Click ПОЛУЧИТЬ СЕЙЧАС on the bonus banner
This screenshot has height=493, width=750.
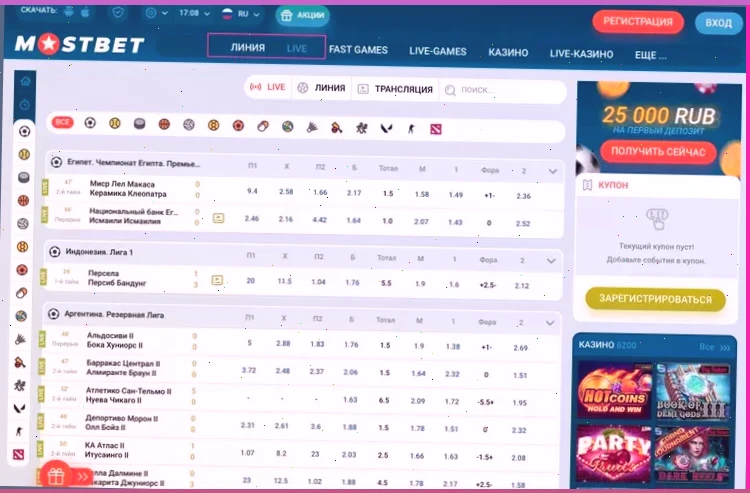tap(658, 152)
